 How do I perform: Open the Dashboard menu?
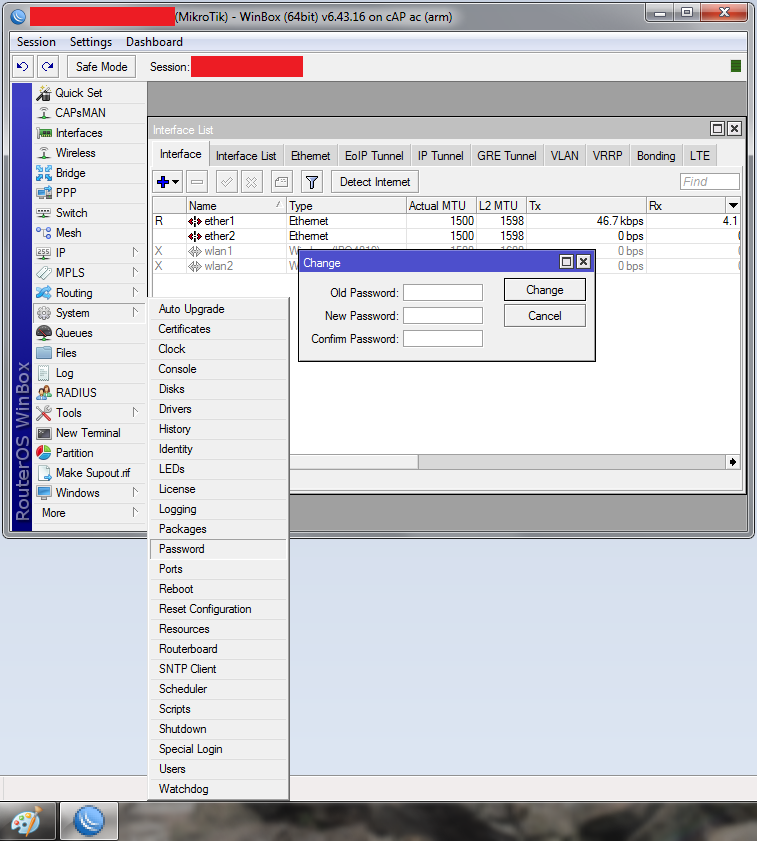[x=154, y=42]
